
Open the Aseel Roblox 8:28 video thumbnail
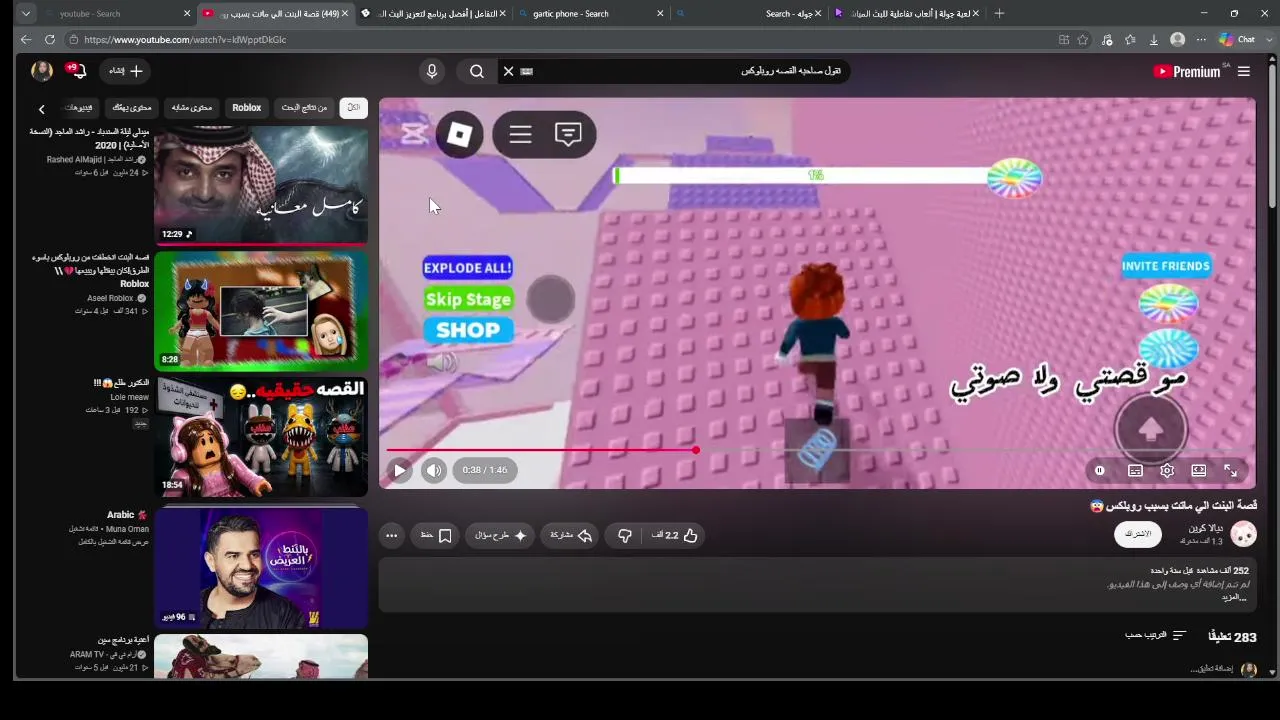point(261,311)
